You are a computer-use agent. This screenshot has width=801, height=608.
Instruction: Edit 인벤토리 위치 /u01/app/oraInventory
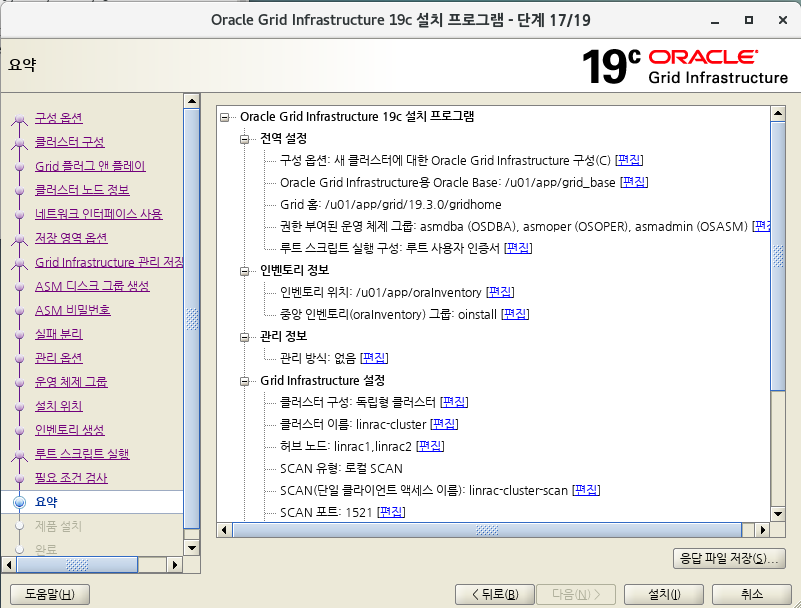[500, 292]
